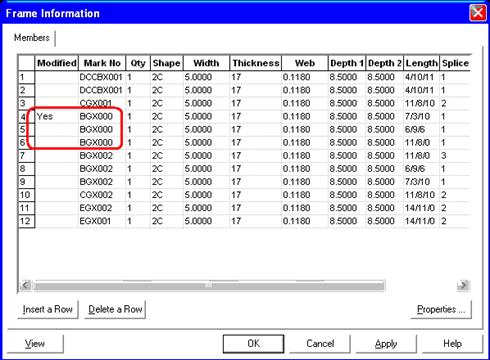
Task: Open the Properties button
Action: (441, 309)
